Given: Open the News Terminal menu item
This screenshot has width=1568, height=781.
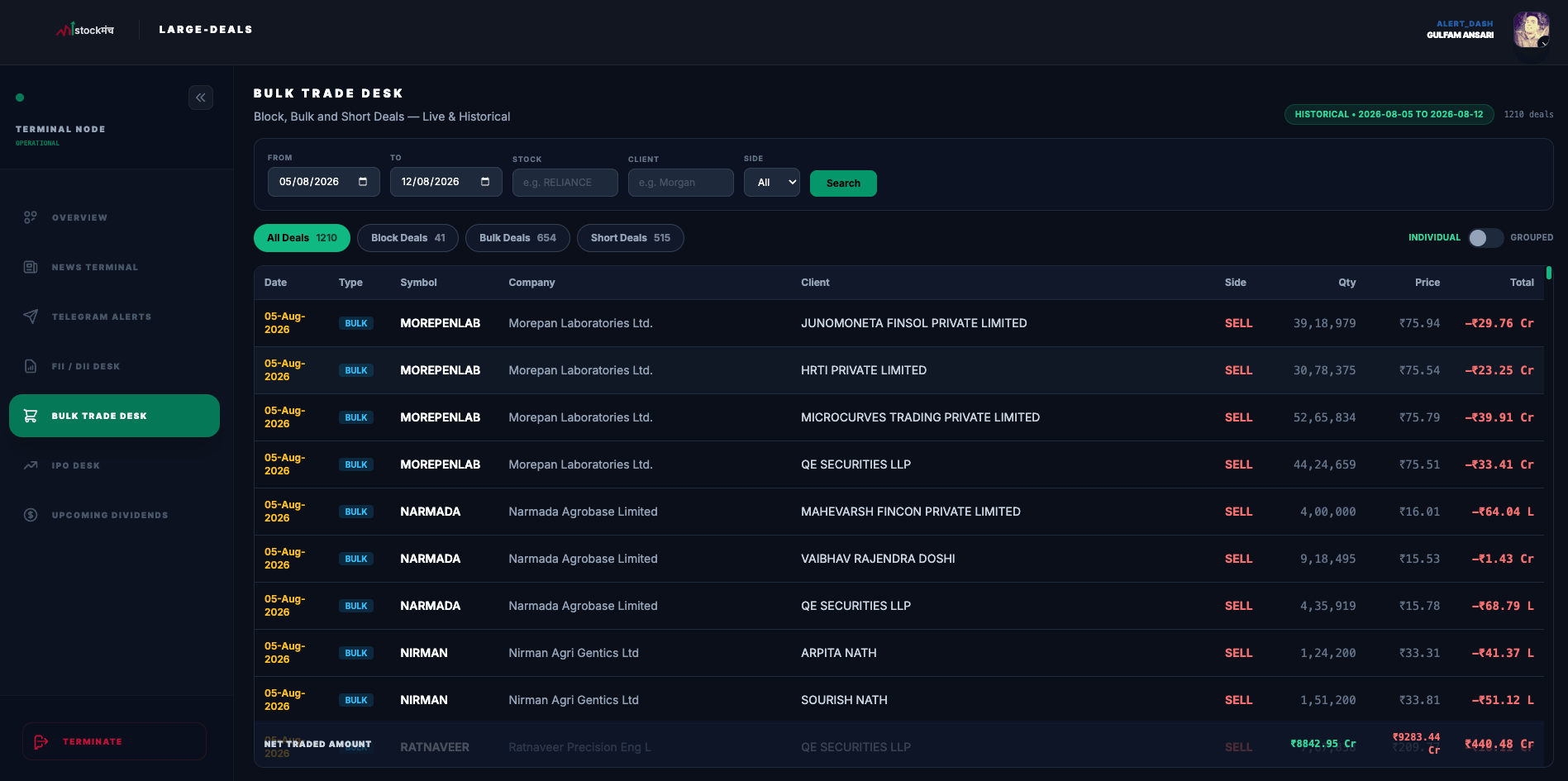Looking at the screenshot, I should [115, 267].
